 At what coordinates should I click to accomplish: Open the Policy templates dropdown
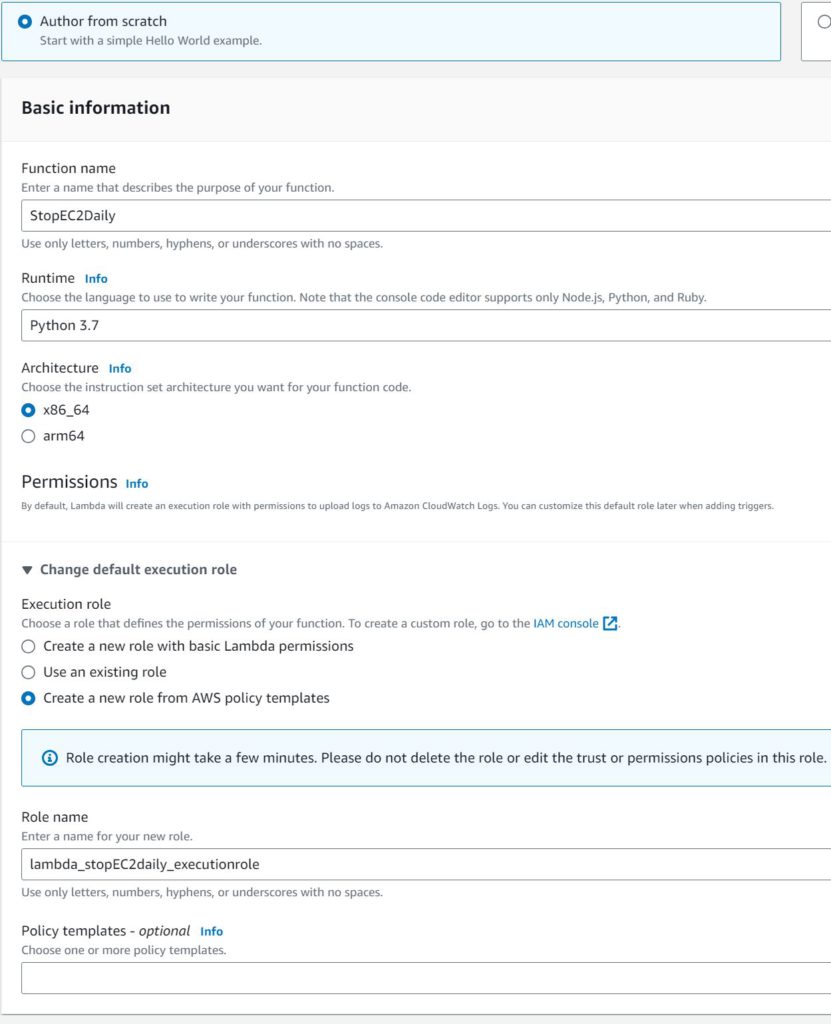tap(426, 978)
